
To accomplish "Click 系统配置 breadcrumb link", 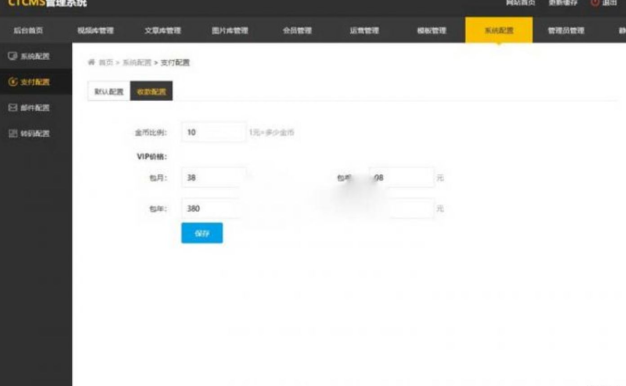I will [x=137, y=62].
